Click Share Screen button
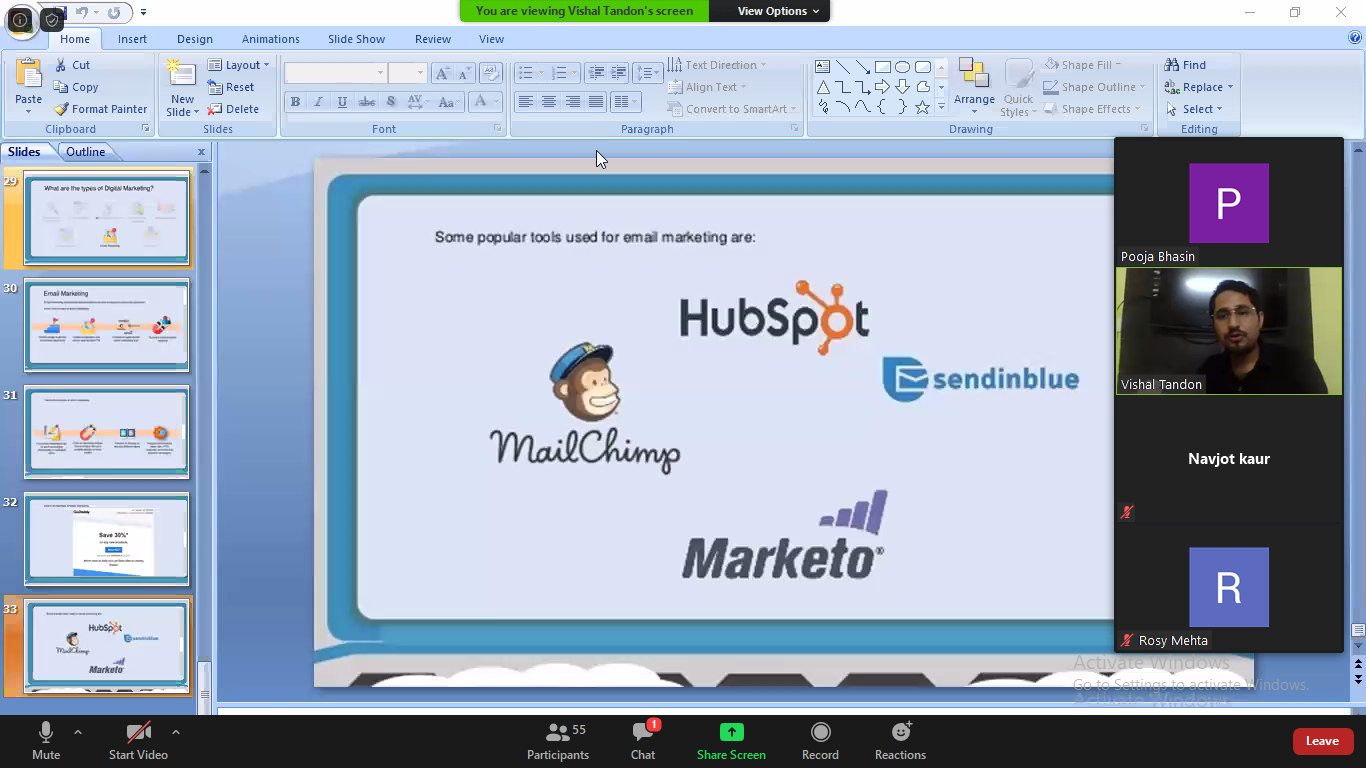The width and height of the screenshot is (1366, 768). click(731, 740)
